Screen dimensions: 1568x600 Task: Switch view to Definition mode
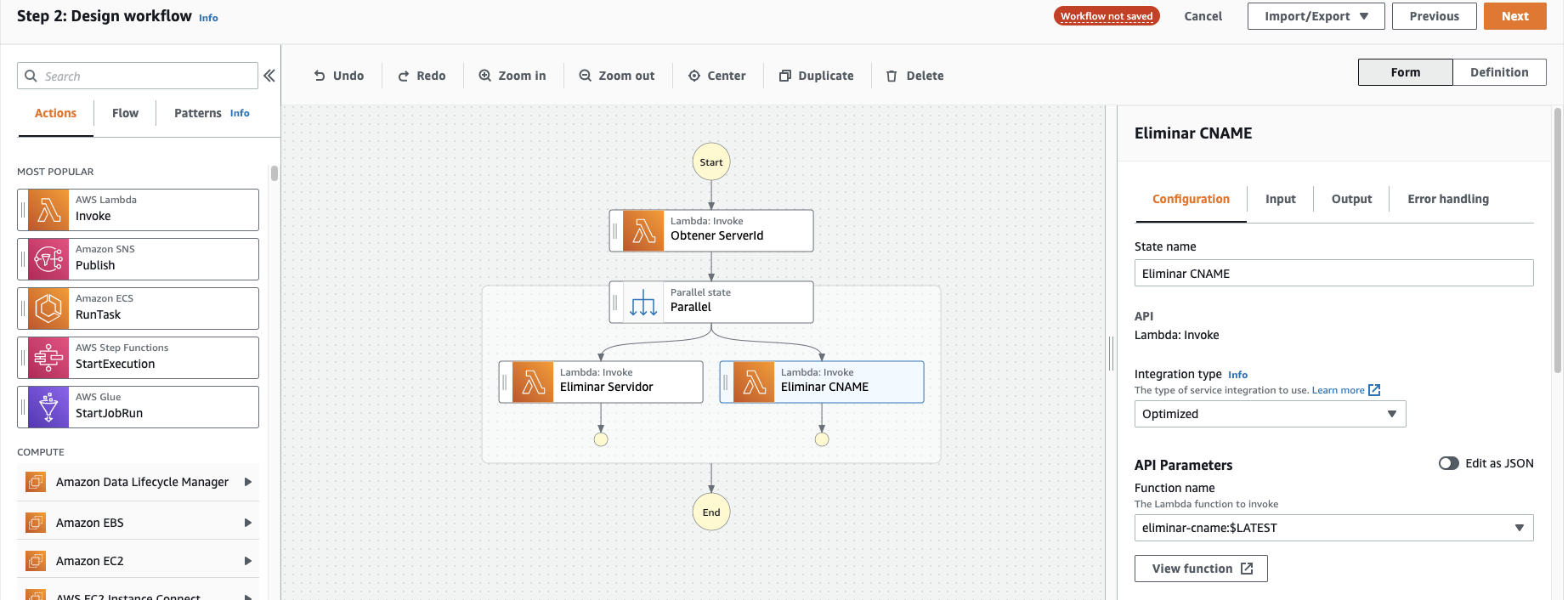pos(1499,72)
